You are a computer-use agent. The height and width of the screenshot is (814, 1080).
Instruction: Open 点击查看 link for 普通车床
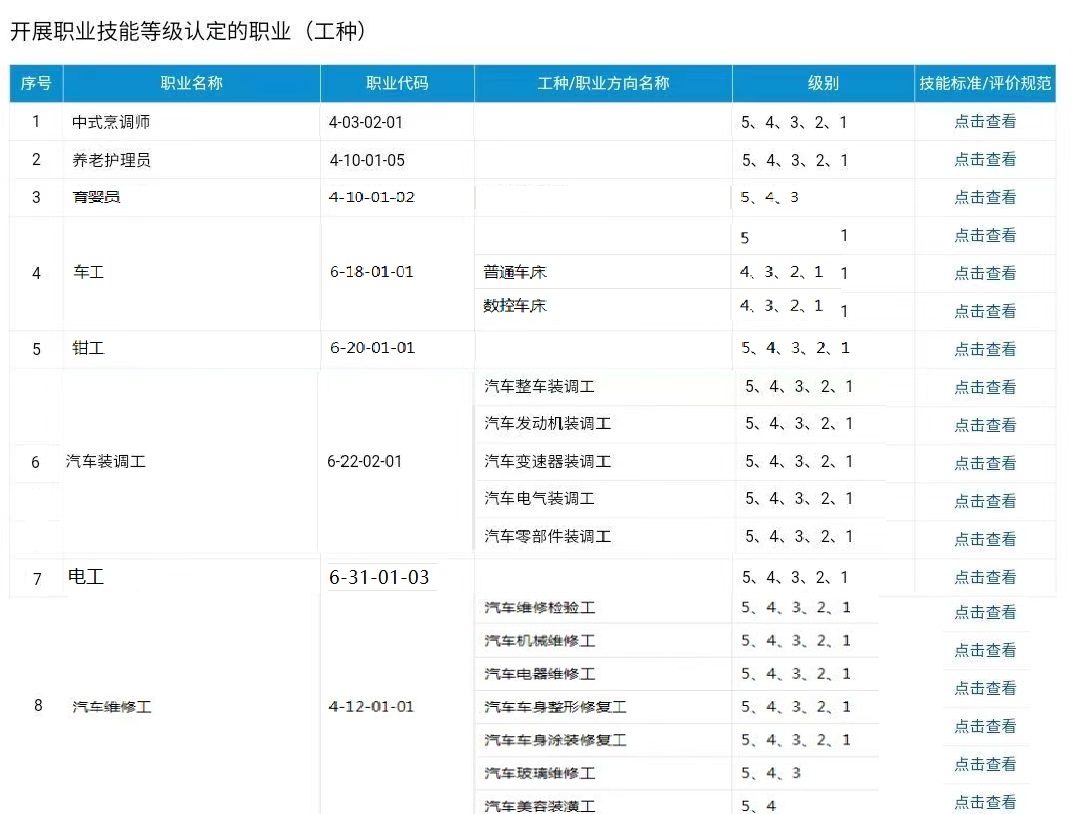986,273
